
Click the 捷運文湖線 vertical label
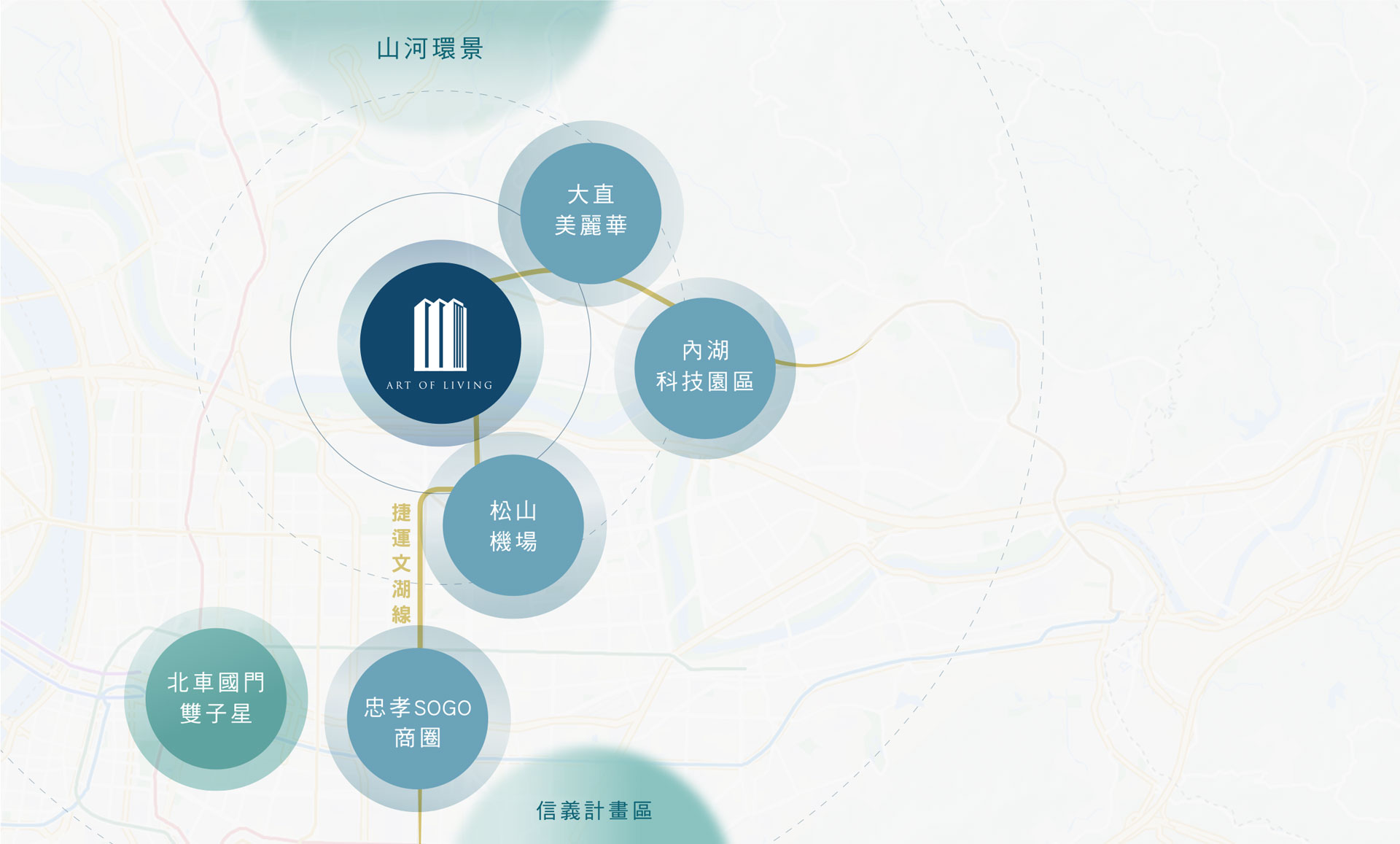(401, 563)
